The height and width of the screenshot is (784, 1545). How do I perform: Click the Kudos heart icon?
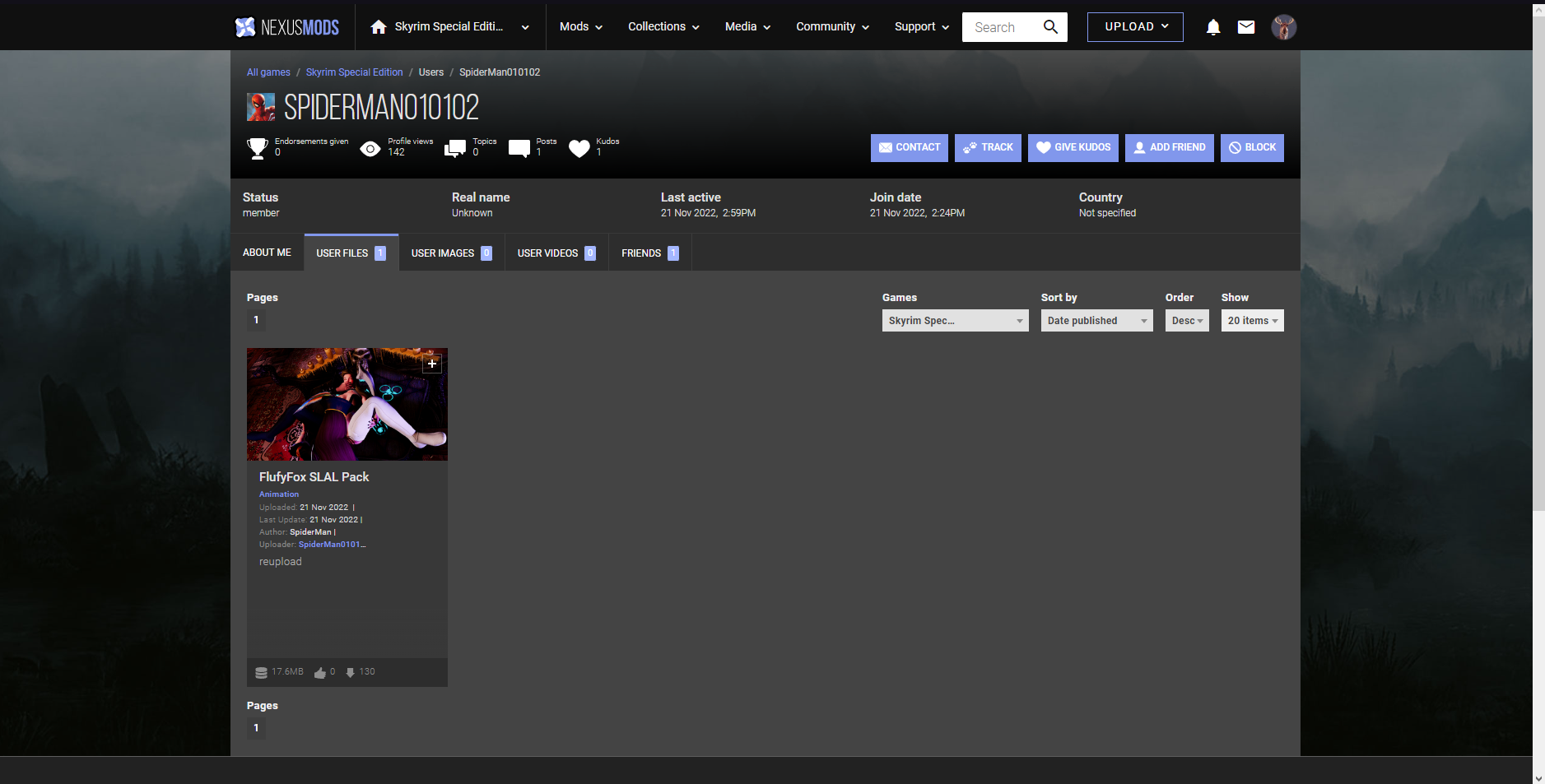(579, 149)
